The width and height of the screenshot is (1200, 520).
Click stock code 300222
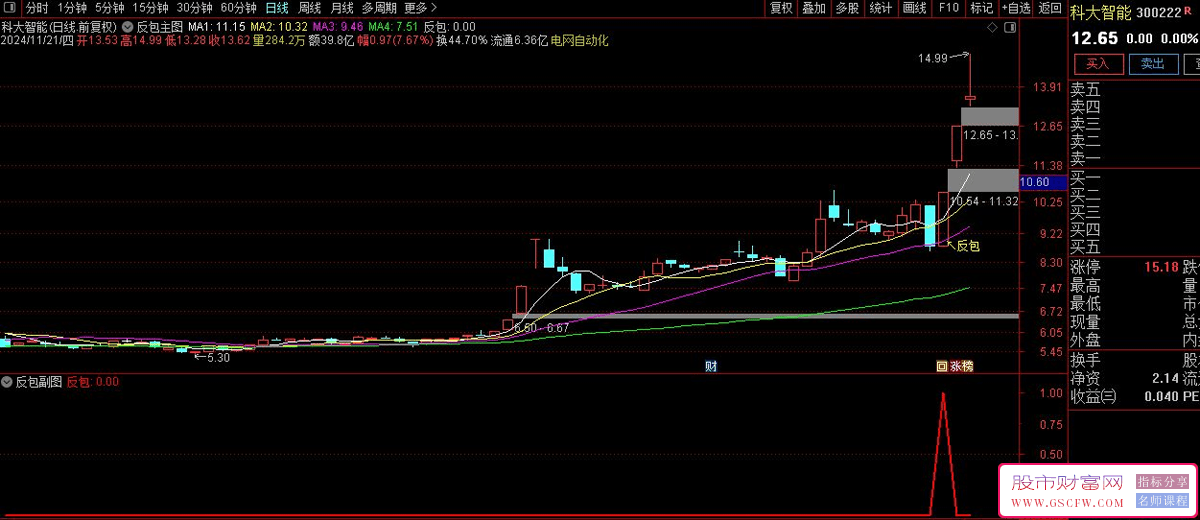tap(1158, 12)
